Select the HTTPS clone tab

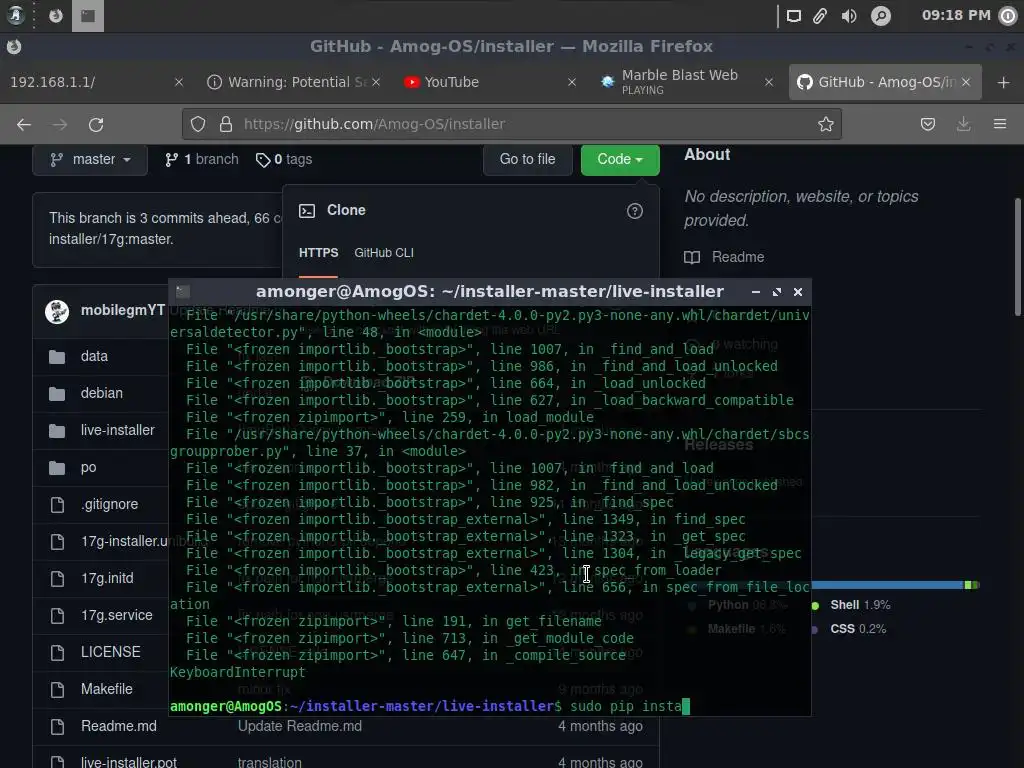click(x=319, y=253)
